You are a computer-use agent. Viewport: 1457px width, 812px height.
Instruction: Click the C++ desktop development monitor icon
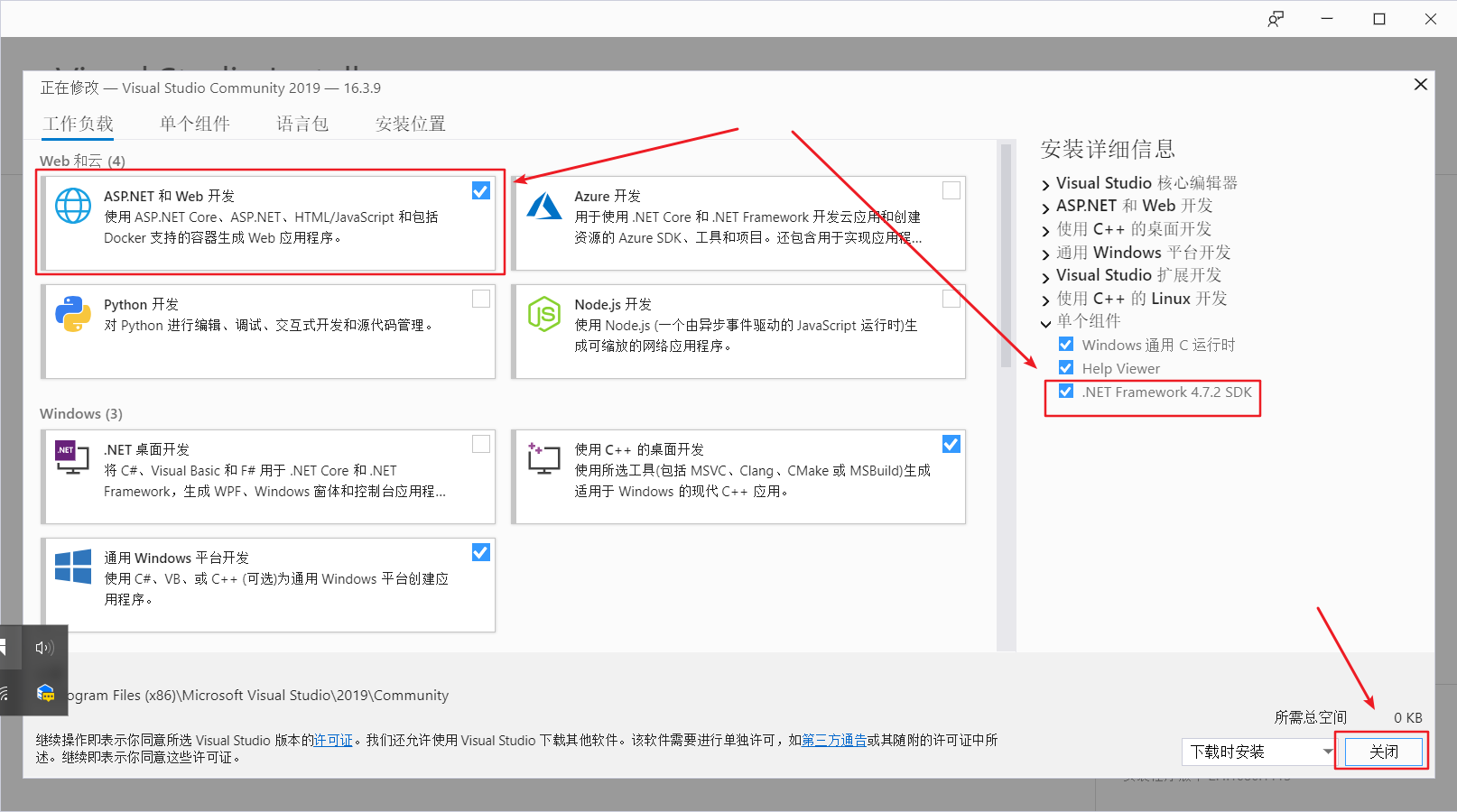(x=543, y=458)
